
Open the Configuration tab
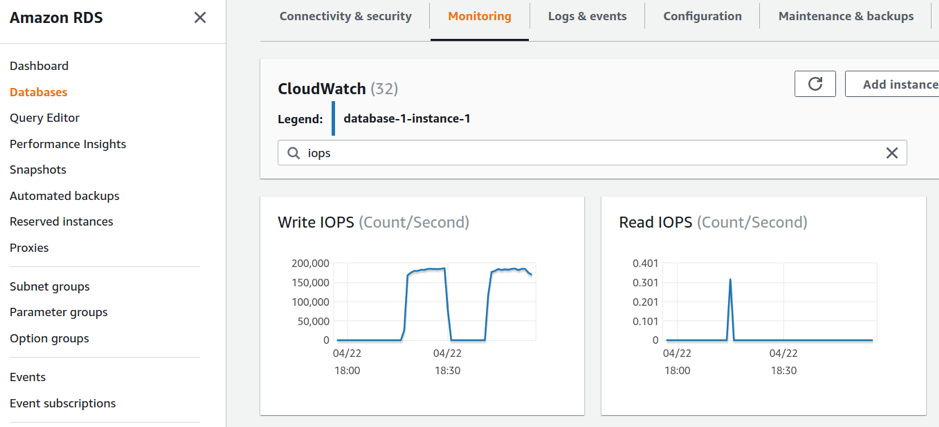[x=702, y=16]
